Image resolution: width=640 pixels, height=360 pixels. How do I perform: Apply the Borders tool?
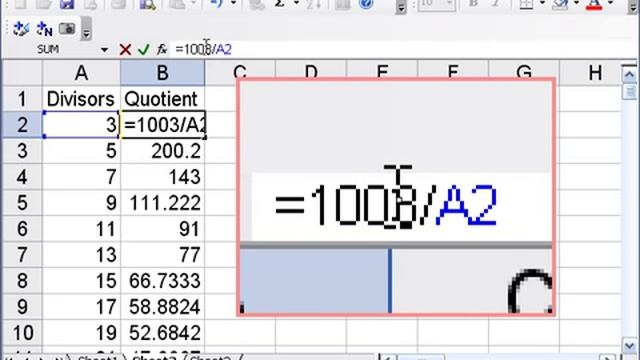click(527, 4)
